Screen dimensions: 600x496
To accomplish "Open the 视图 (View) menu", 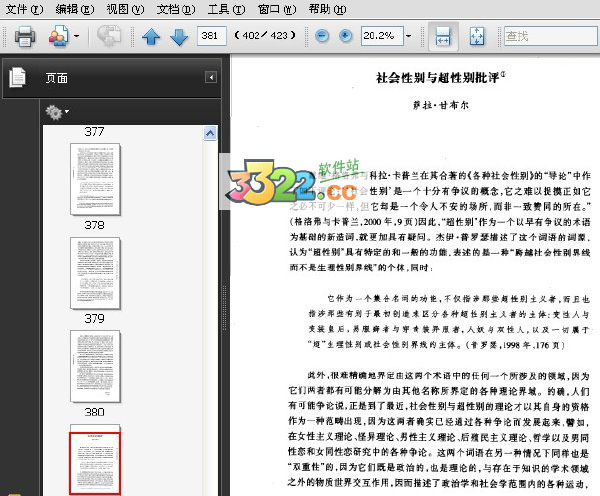I will click(x=124, y=9).
